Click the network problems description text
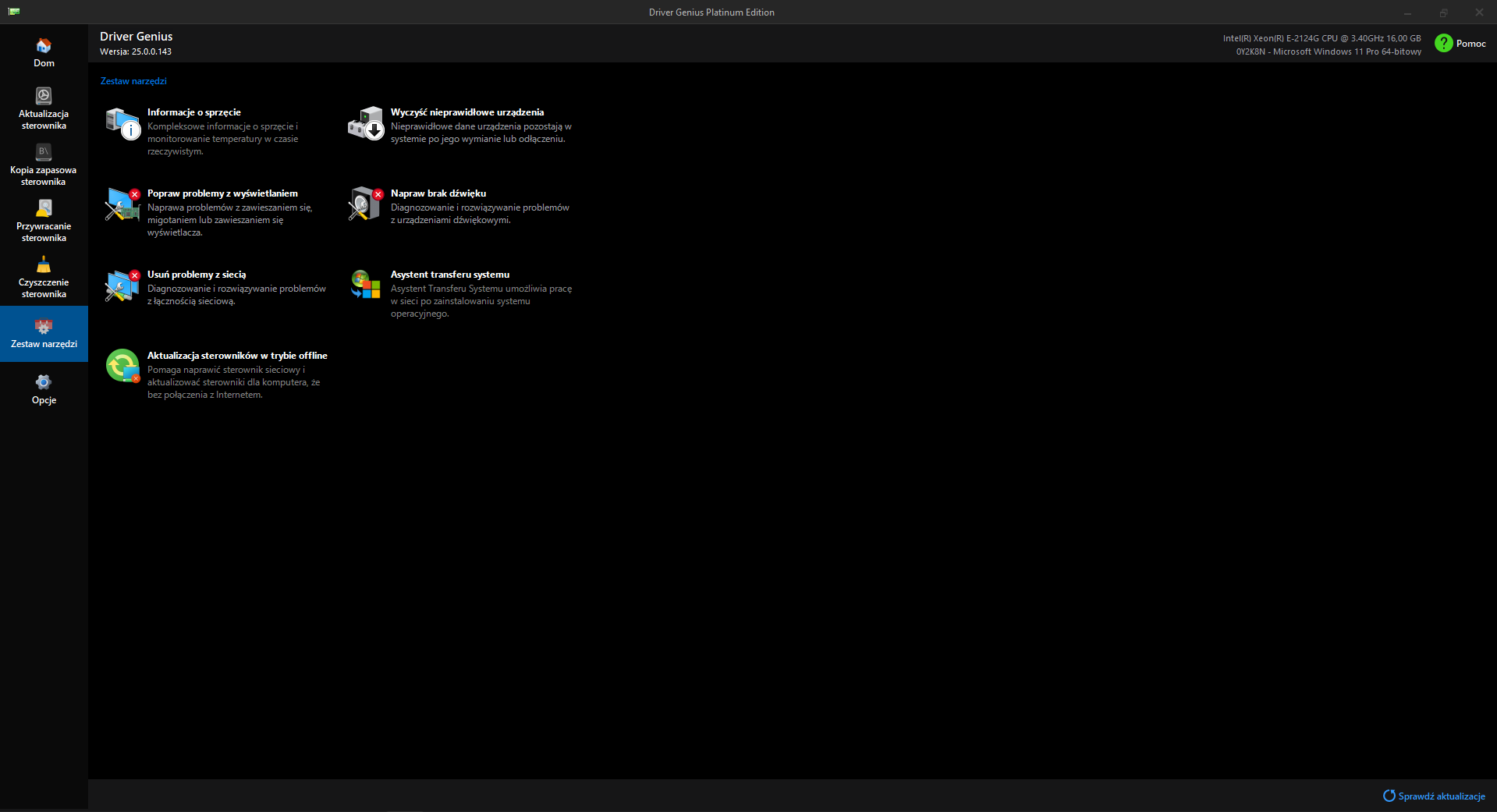This screenshot has height=812, width=1497. [236, 295]
